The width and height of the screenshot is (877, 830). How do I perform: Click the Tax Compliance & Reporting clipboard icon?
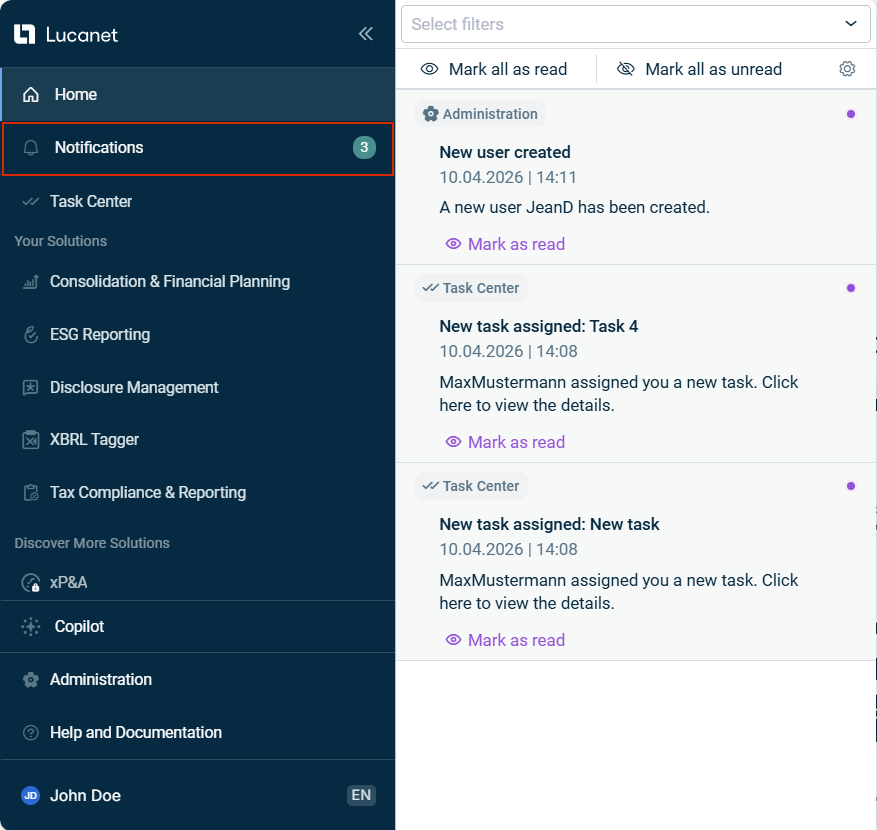pos(31,493)
